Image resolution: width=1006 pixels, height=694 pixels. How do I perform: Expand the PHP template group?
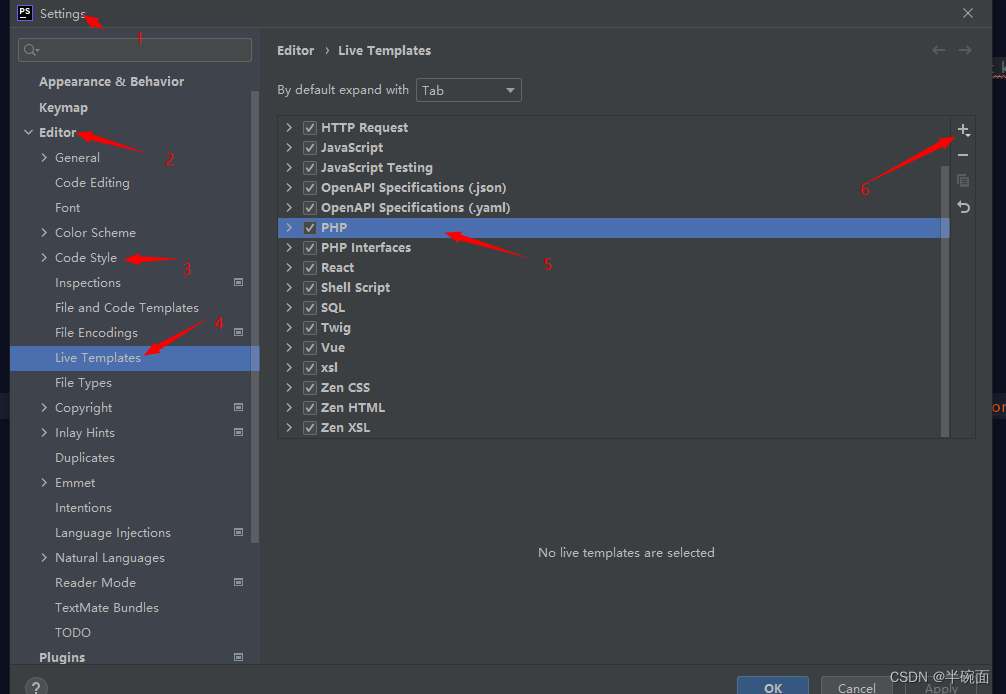289,228
